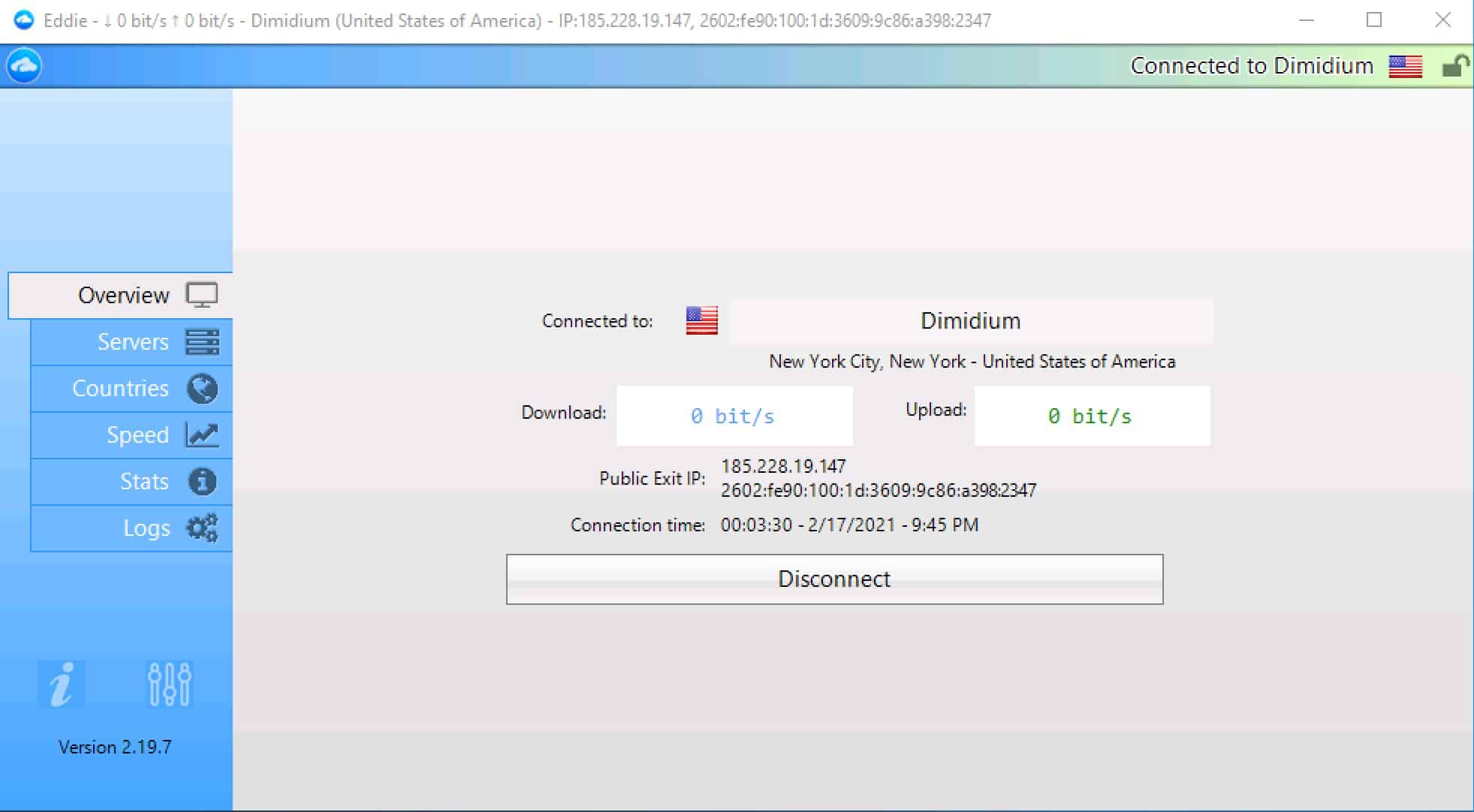
Task: Open the Countries tab
Action: (x=131, y=389)
